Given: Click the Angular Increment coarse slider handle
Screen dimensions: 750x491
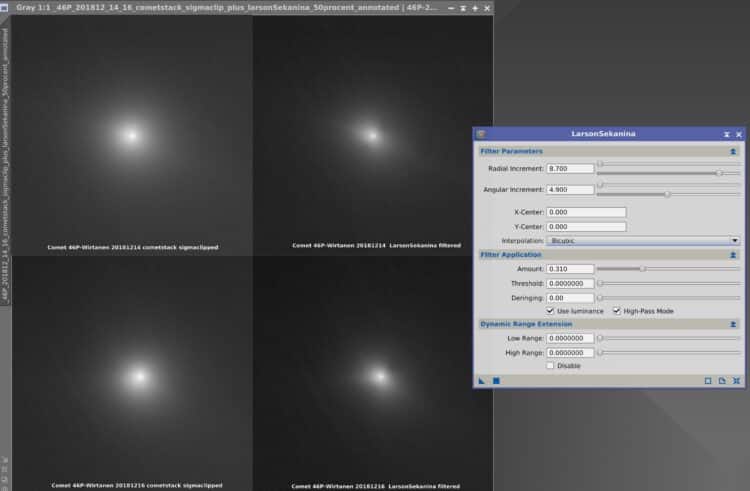Looking at the screenshot, I should coord(600,185).
